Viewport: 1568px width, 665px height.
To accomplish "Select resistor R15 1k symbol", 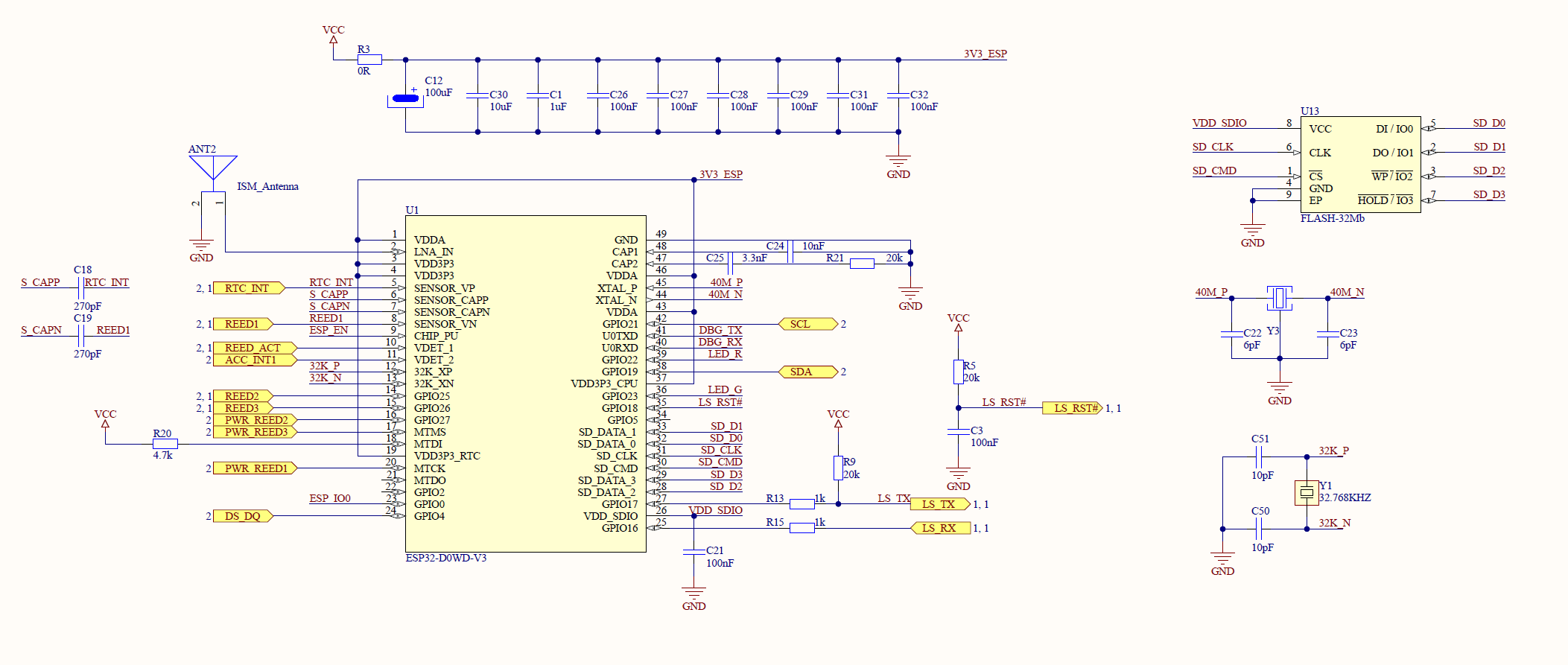I will click(x=802, y=528).
